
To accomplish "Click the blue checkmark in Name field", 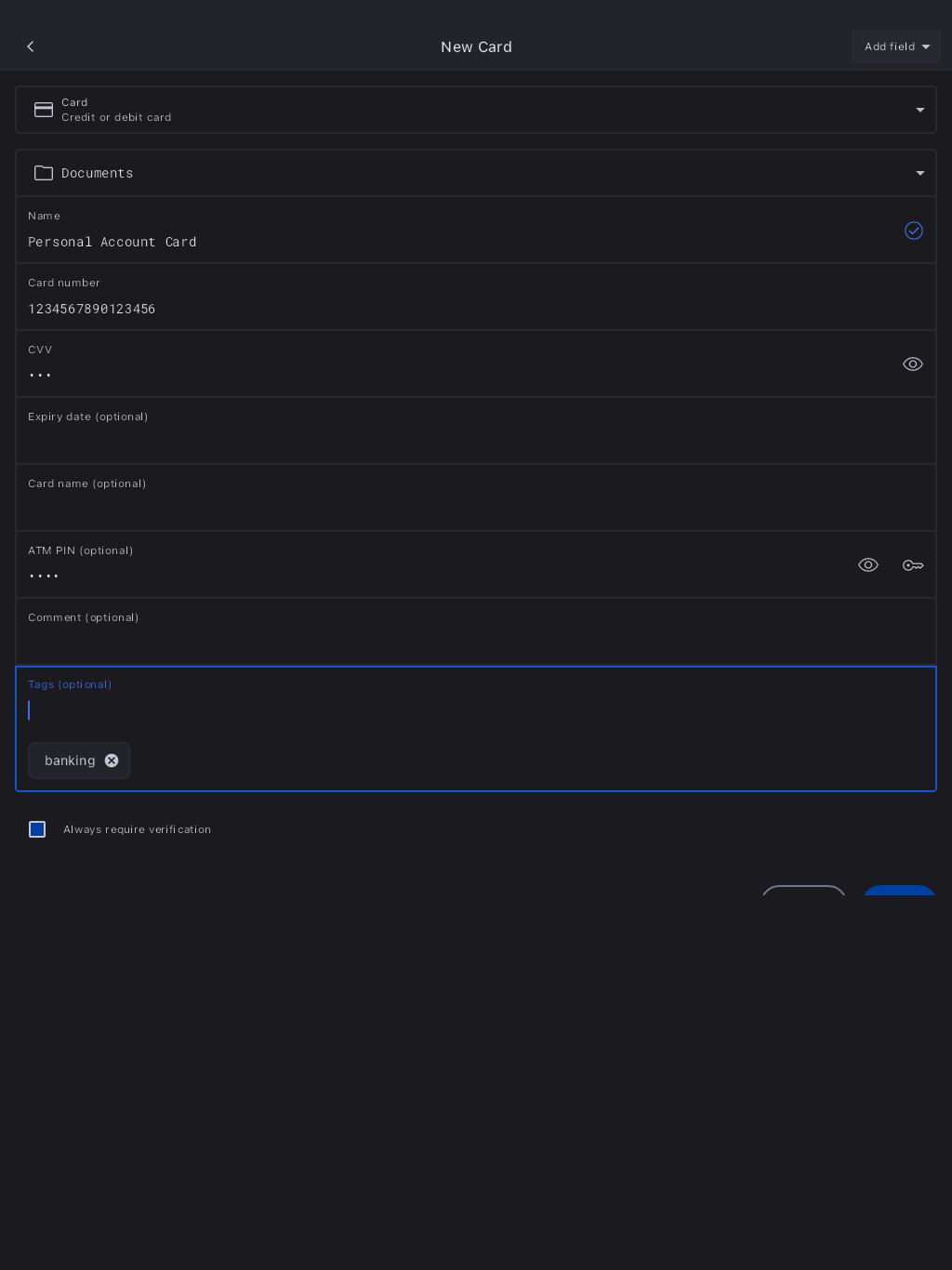I will (913, 231).
